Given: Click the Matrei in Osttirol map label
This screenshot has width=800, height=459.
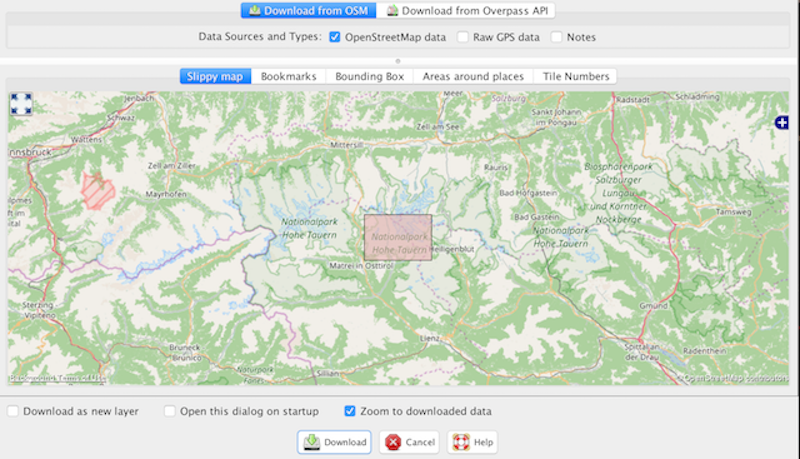Looking at the screenshot, I should 361,266.
